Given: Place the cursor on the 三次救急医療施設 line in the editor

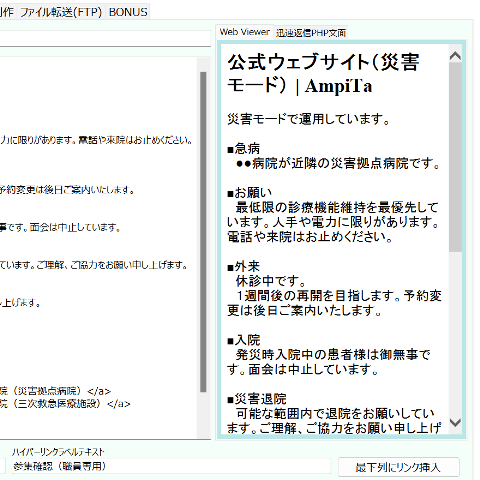Looking at the screenshot, I should click(x=65, y=404).
